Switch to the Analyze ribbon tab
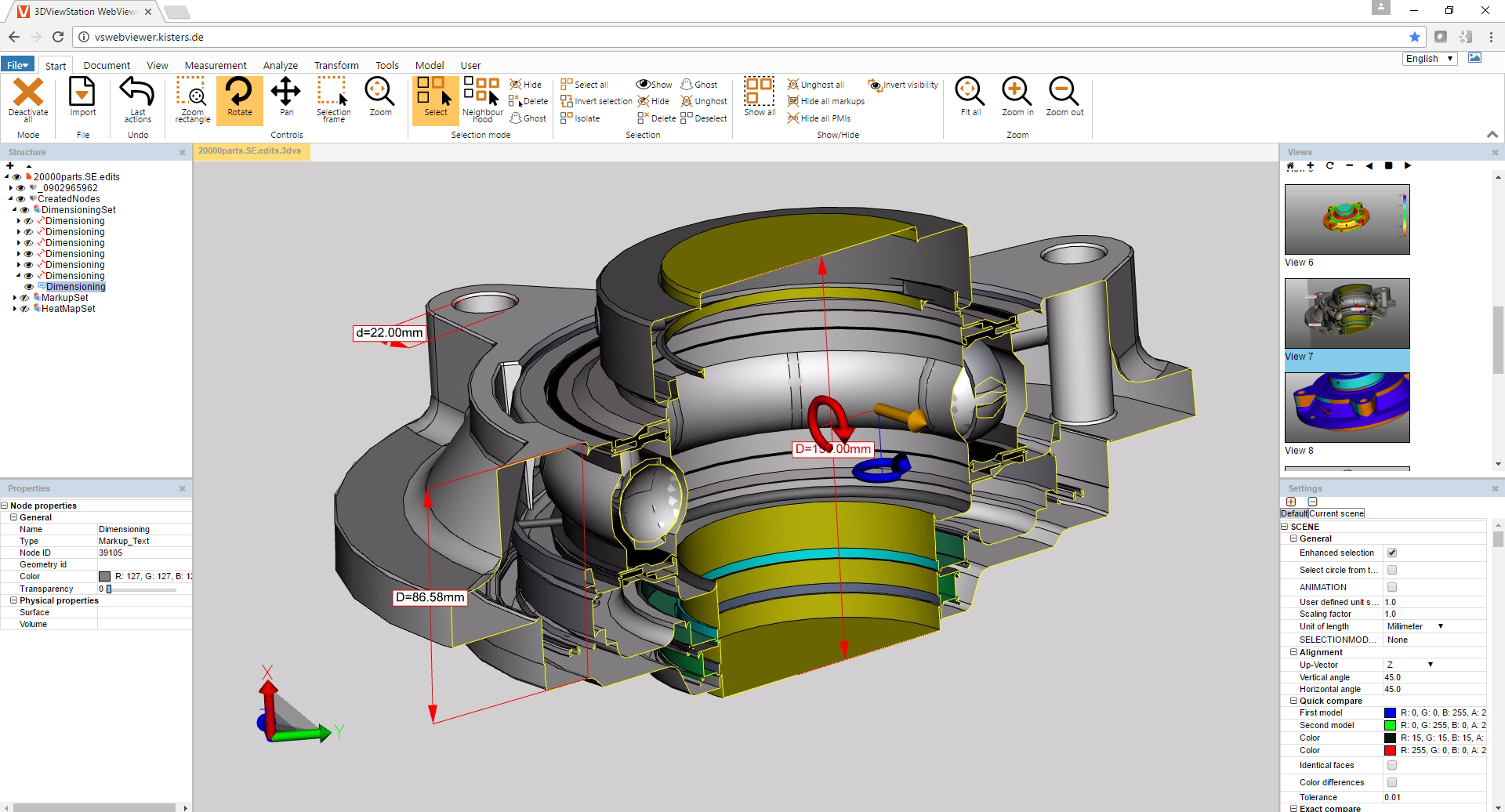This screenshot has width=1505, height=812. tap(280, 66)
